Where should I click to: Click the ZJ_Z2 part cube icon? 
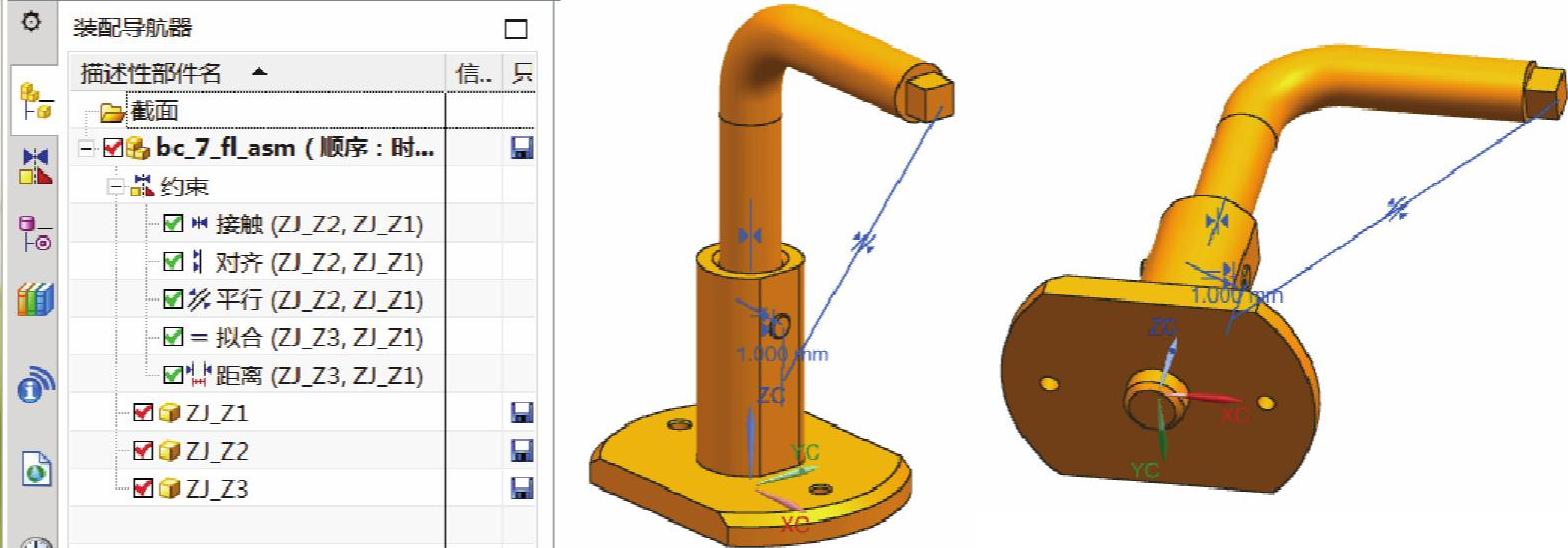click(x=169, y=451)
